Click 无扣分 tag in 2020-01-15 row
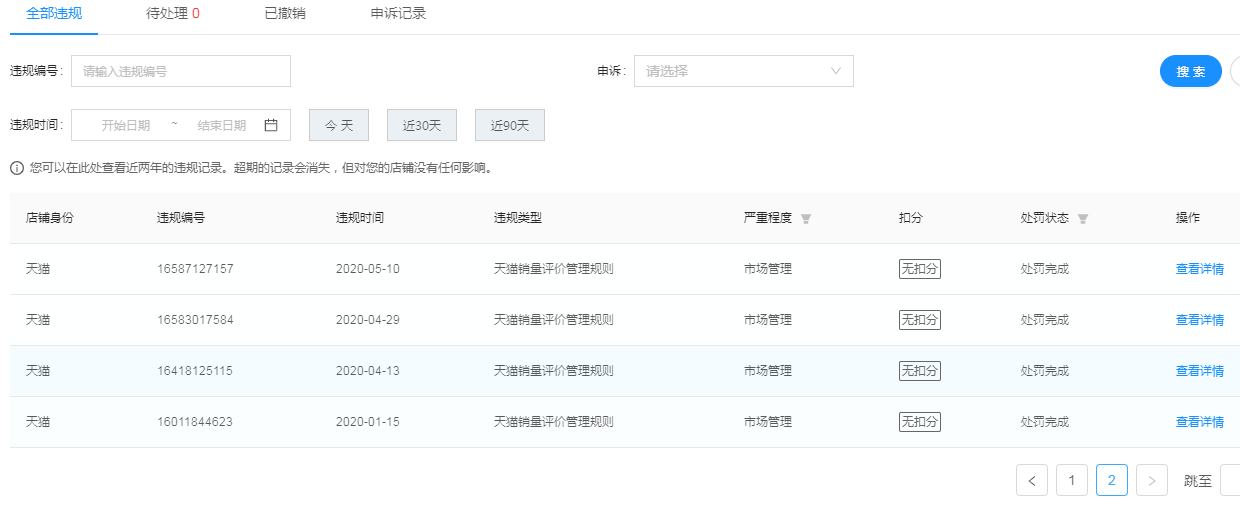This screenshot has width=1240, height=512. coord(920,422)
